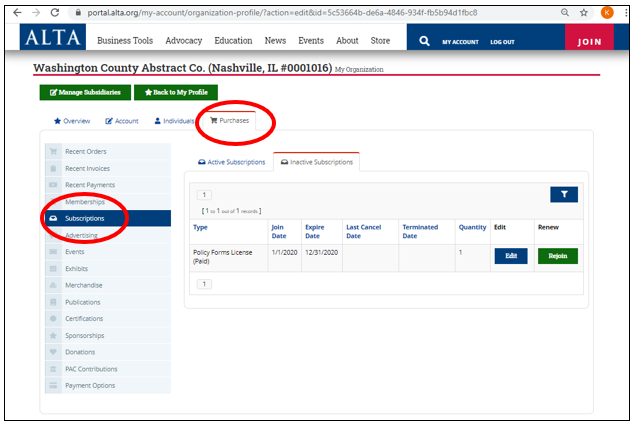Bookmark this page with the star icon
Screen dimensions: 634x427
(x=583, y=13)
